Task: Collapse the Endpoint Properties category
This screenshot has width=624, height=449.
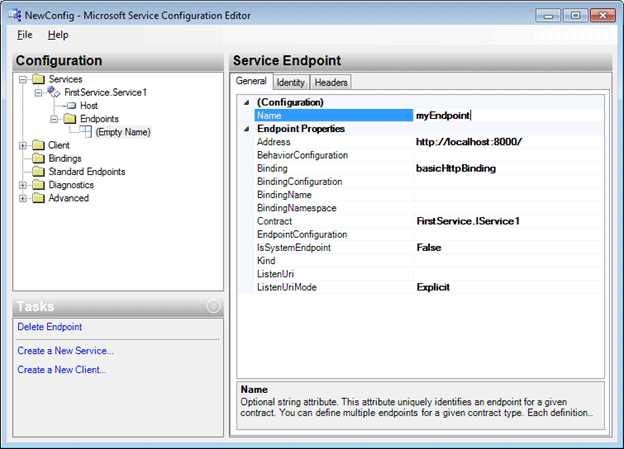Action: (247, 129)
